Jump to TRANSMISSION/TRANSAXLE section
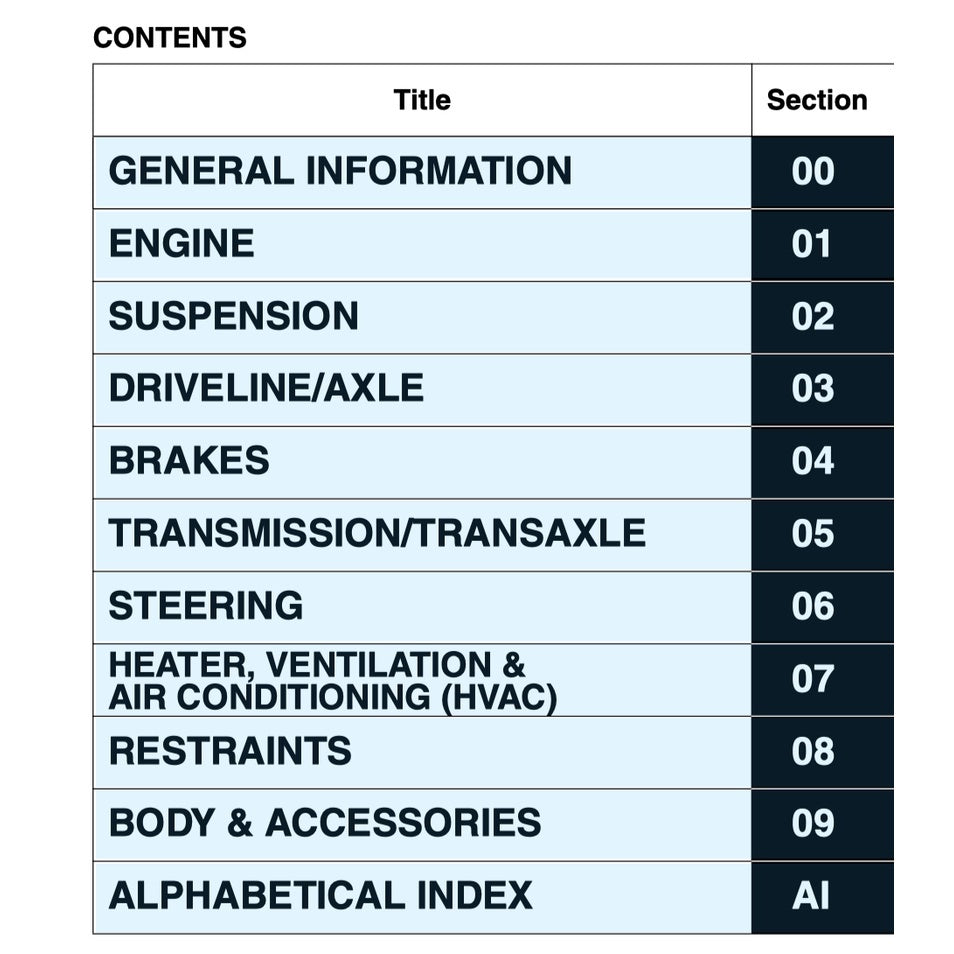This screenshot has height=954, width=954. [x=376, y=533]
